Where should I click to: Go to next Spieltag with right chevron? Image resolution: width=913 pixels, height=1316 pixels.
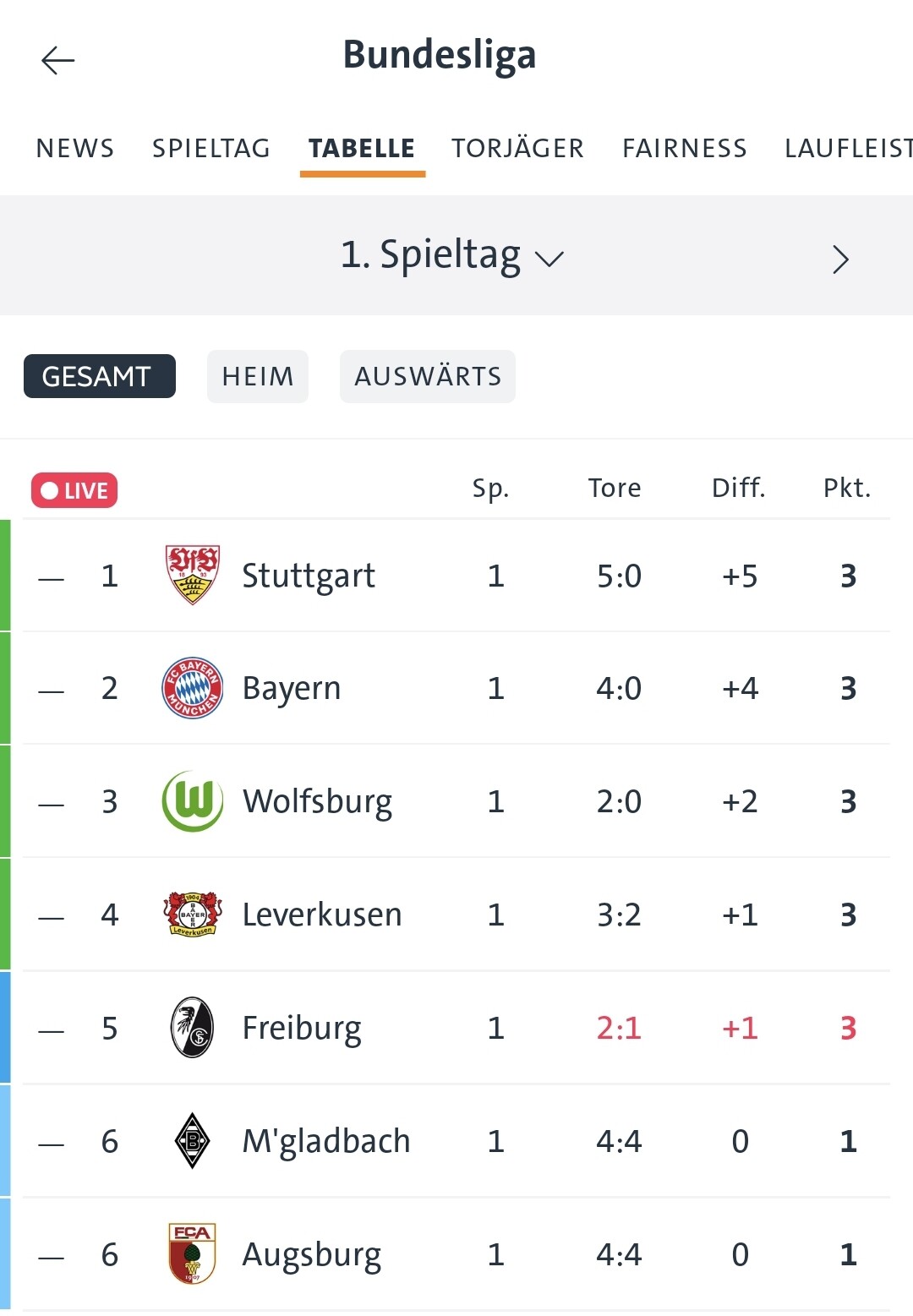click(840, 259)
